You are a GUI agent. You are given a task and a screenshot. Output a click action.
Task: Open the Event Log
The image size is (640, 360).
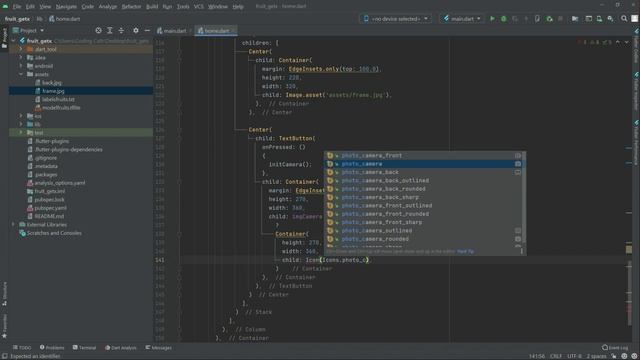(615, 348)
